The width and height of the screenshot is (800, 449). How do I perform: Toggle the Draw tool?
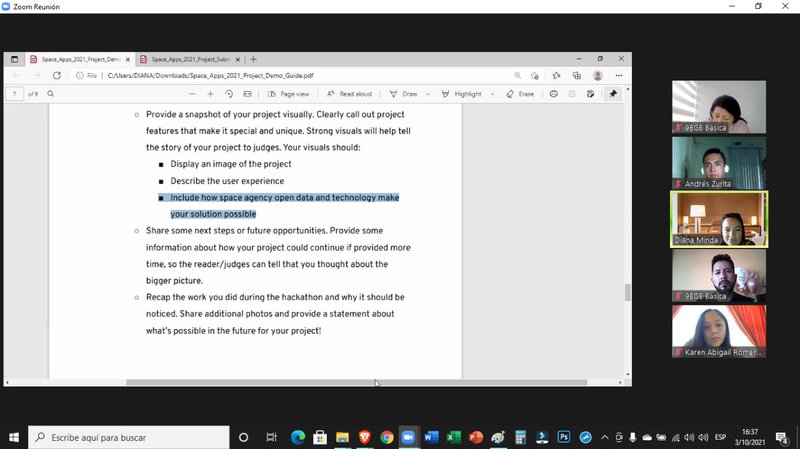pyautogui.click(x=403, y=94)
